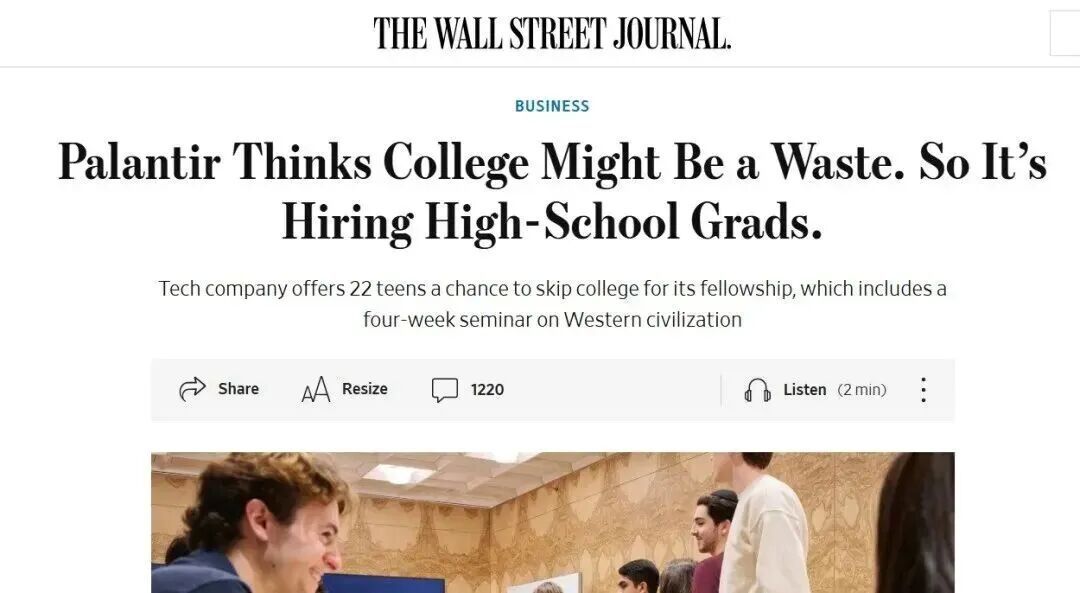Open comments via speech bubble icon
This screenshot has width=1080, height=593.
[x=444, y=390]
